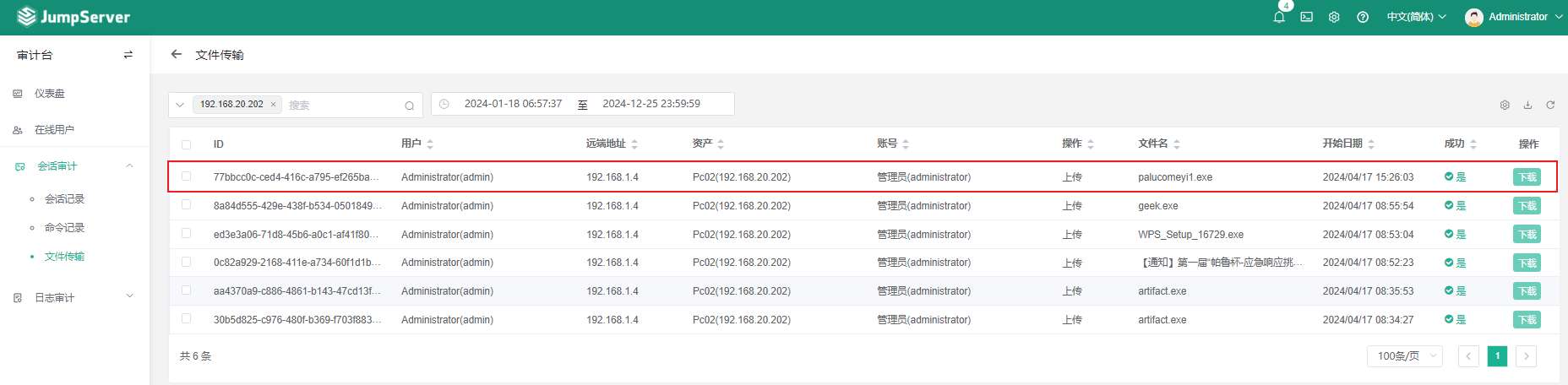
Task: Go back using the arrow next to 文件传输
Action: click(176, 54)
